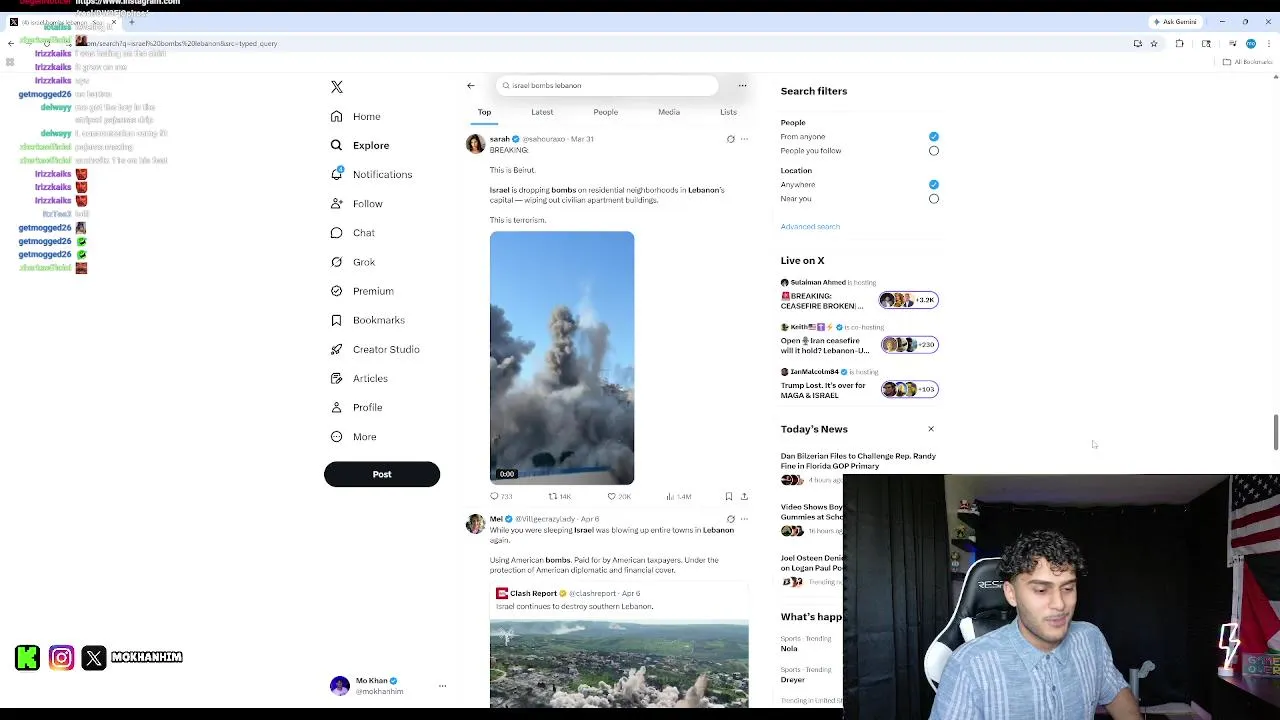Click the 'israel bombs lebanon' search field
The height and width of the screenshot is (720, 1280).
coord(607,85)
